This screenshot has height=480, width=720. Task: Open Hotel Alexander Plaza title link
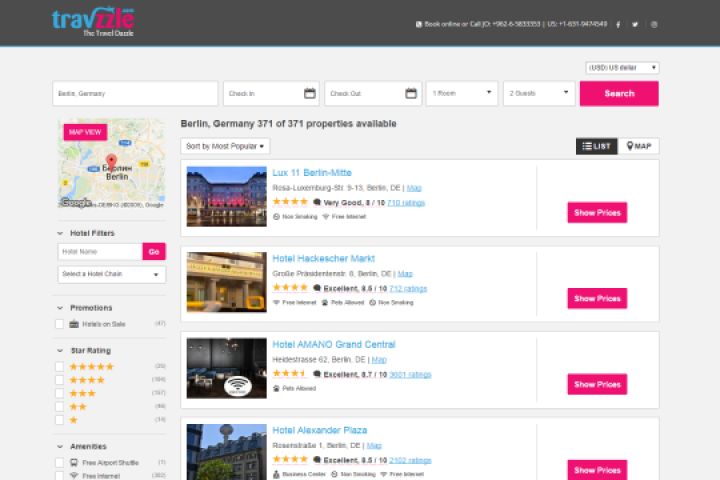coord(320,430)
